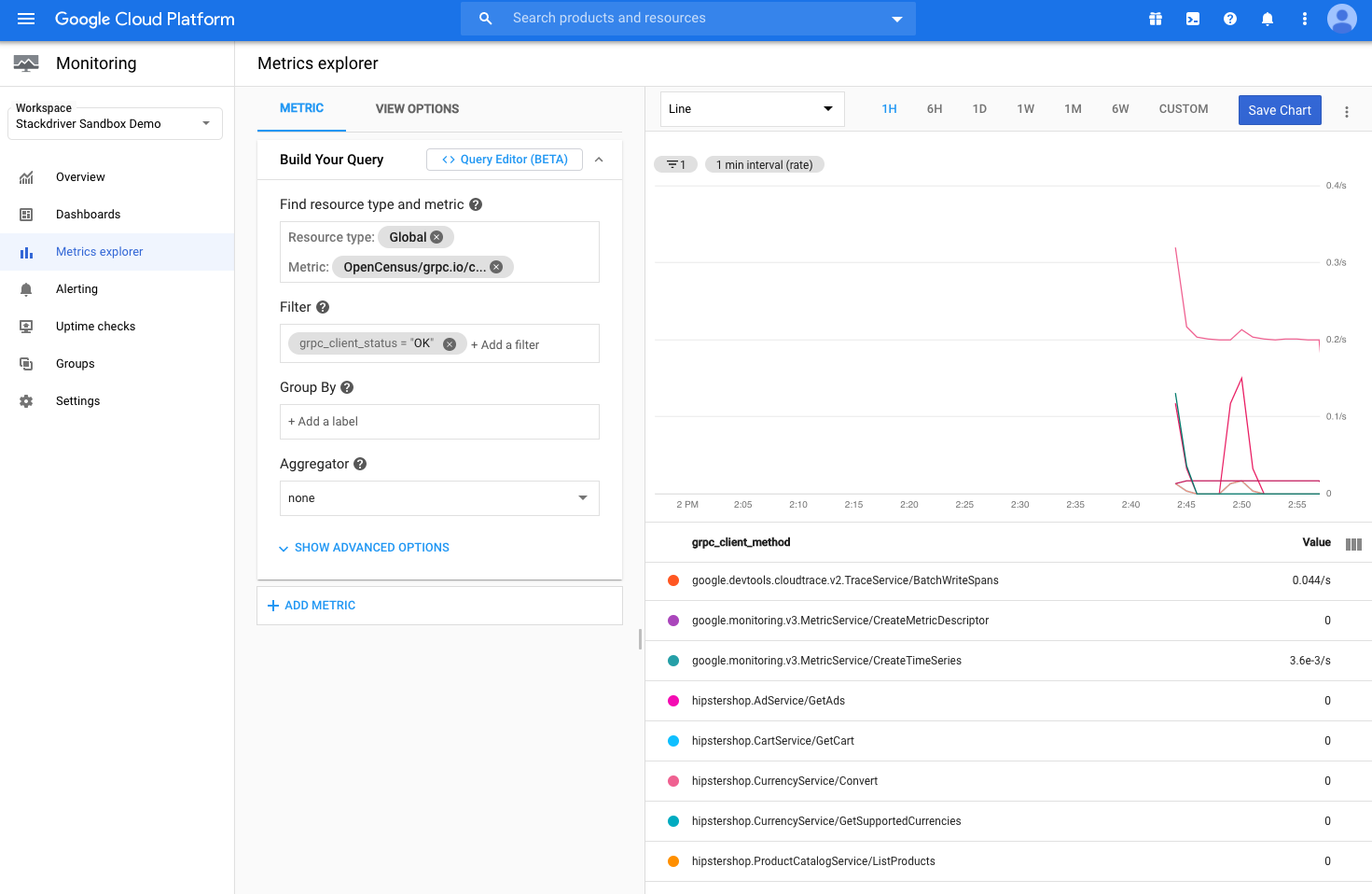
Task: Toggle the BatchWriteSpans series color dot
Action: tap(673, 580)
